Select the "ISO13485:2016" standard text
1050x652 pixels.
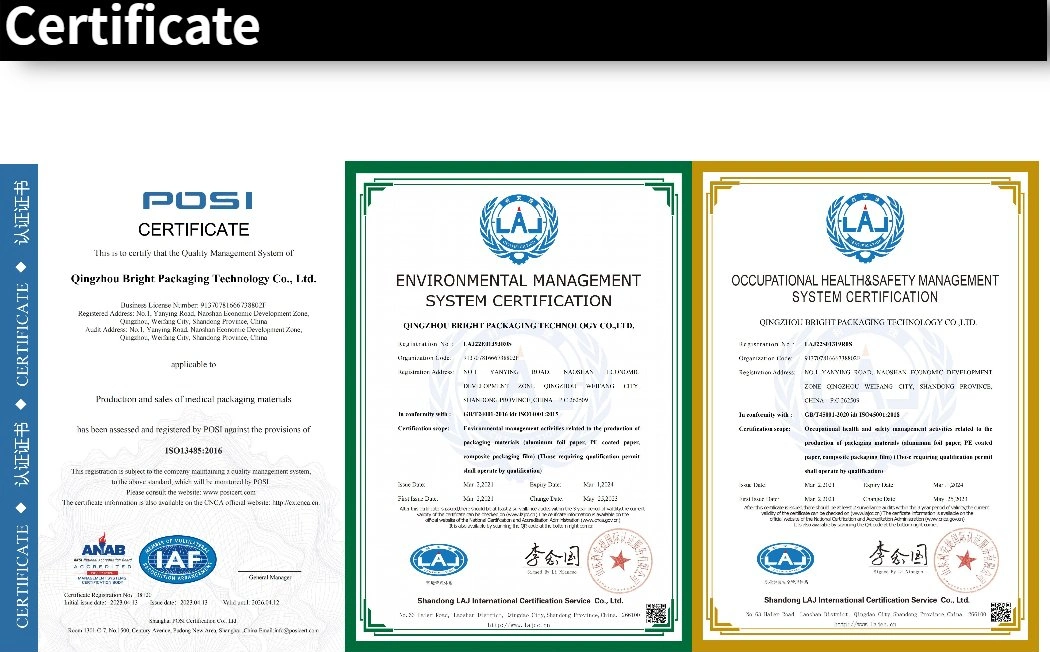(x=194, y=451)
